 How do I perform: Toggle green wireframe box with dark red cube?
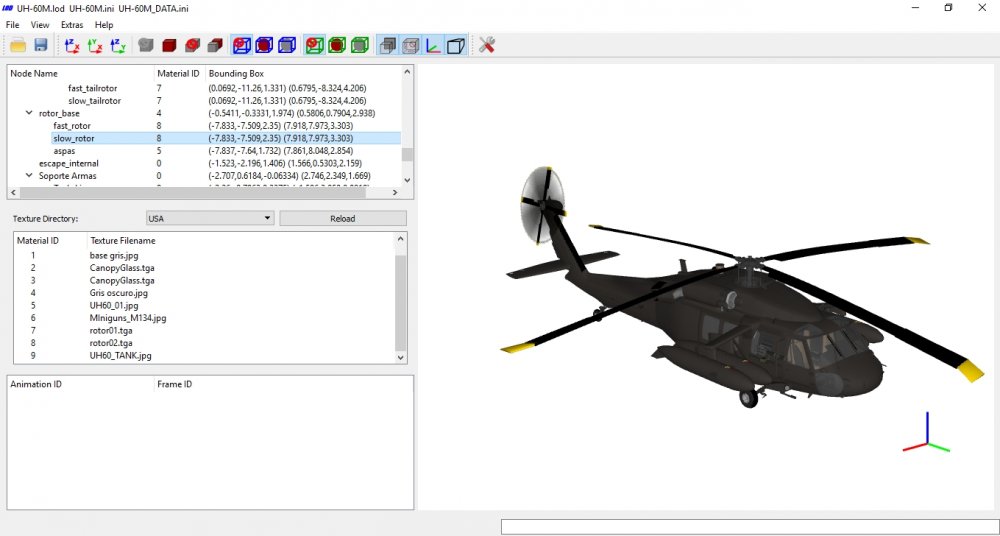(337, 45)
